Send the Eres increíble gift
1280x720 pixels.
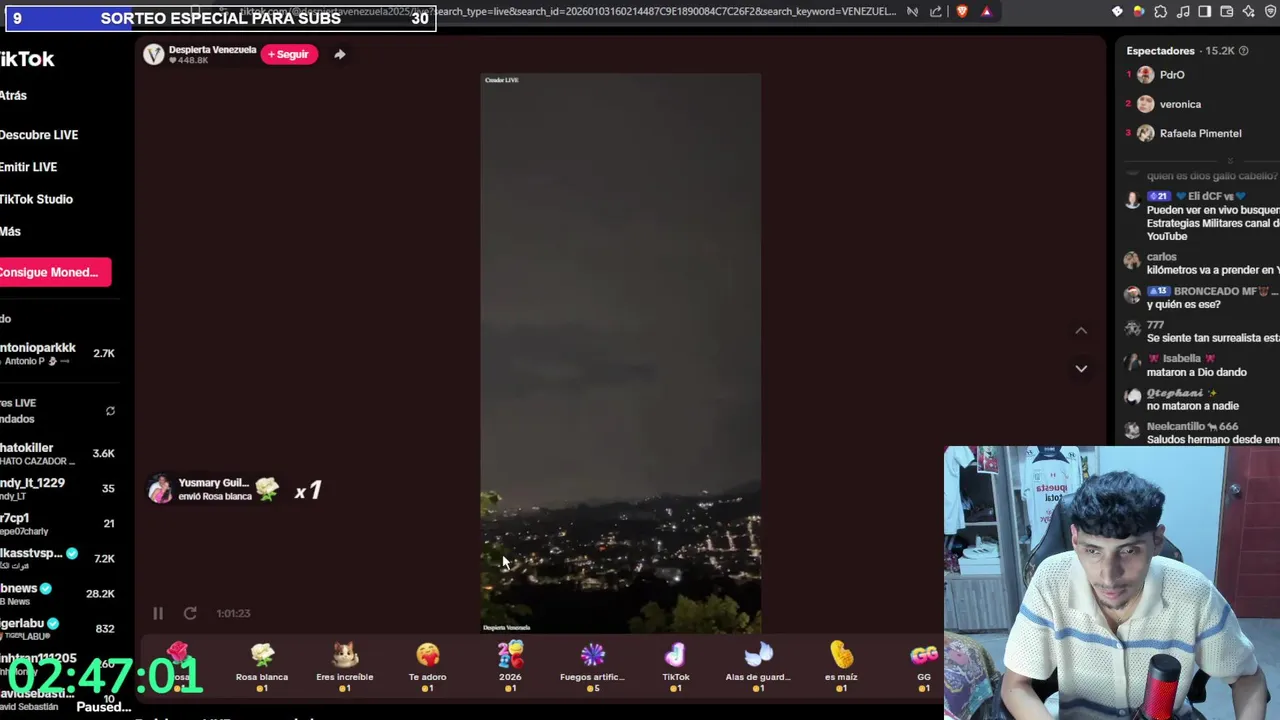point(345,667)
